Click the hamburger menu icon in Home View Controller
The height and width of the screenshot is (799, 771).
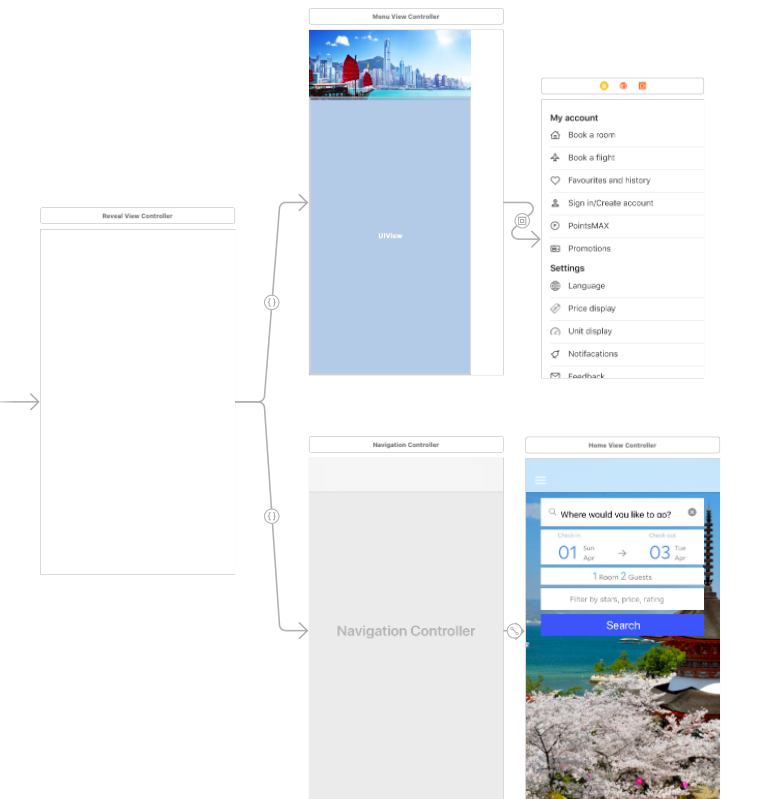click(x=541, y=480)
